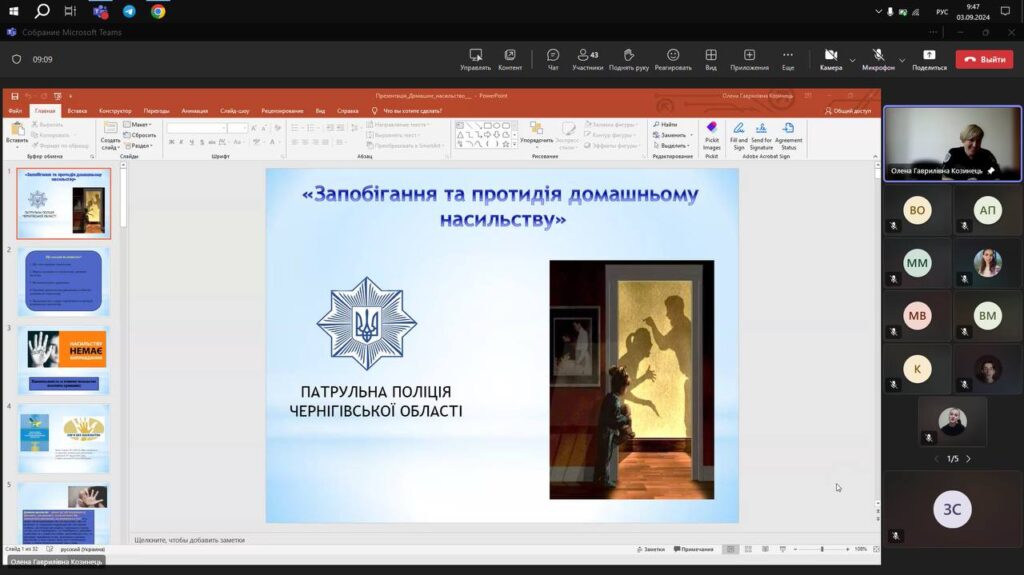
Task: Go to next page of participants
Action: click(968, 459)
